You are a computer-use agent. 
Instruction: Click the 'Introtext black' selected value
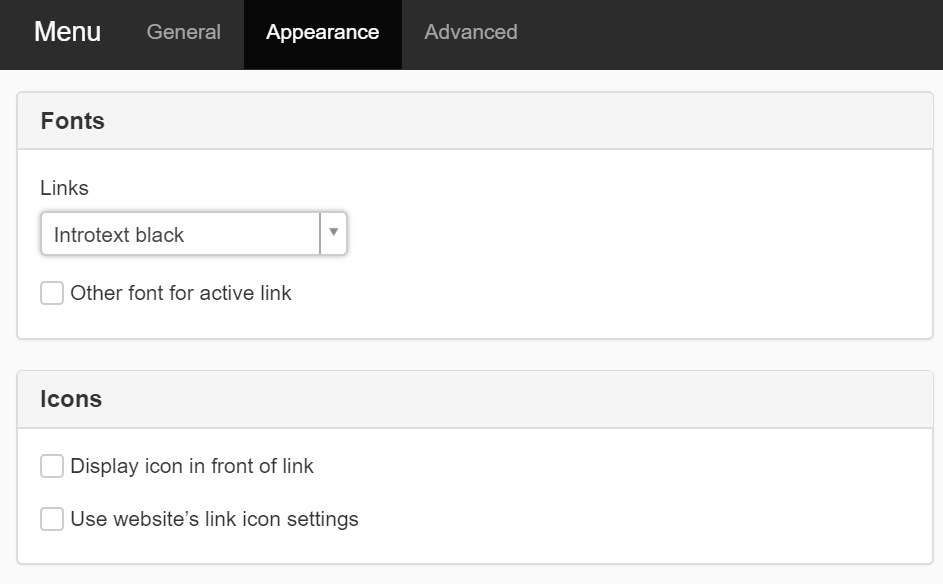(119, 235)
